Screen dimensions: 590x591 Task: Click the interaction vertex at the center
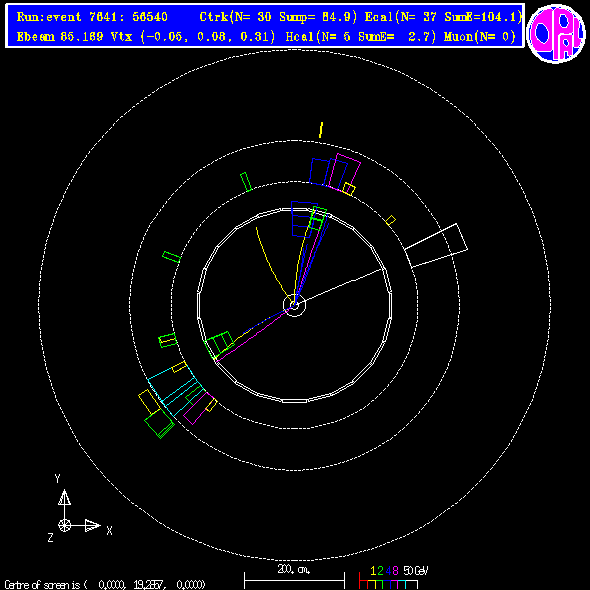click(x=294, y=305)
